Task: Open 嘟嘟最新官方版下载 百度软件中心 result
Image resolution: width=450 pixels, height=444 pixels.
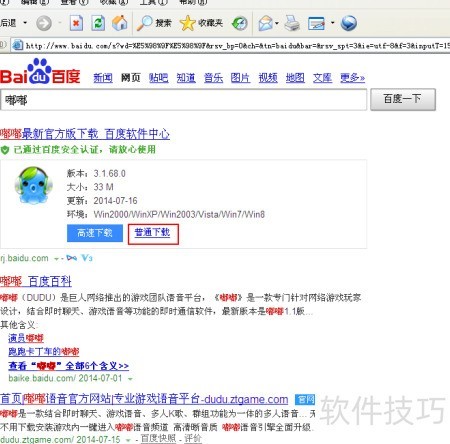Action: tap(85, 134)
